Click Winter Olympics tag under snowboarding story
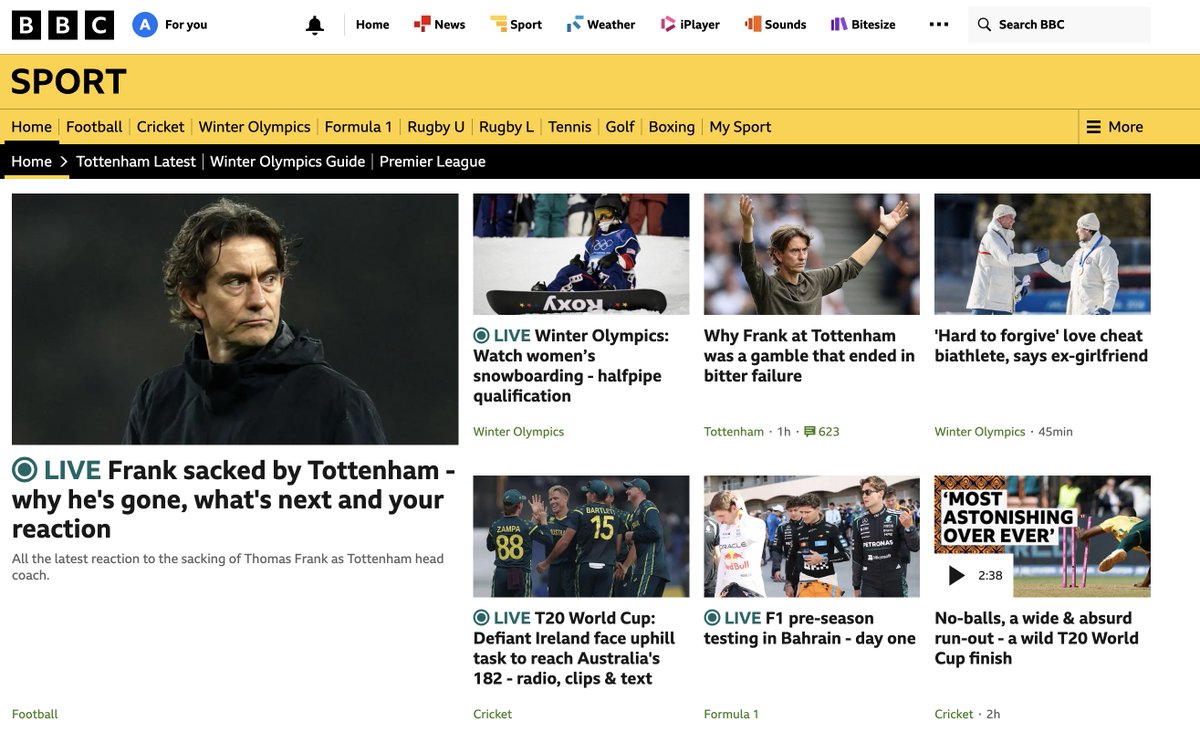 (518, 432)
